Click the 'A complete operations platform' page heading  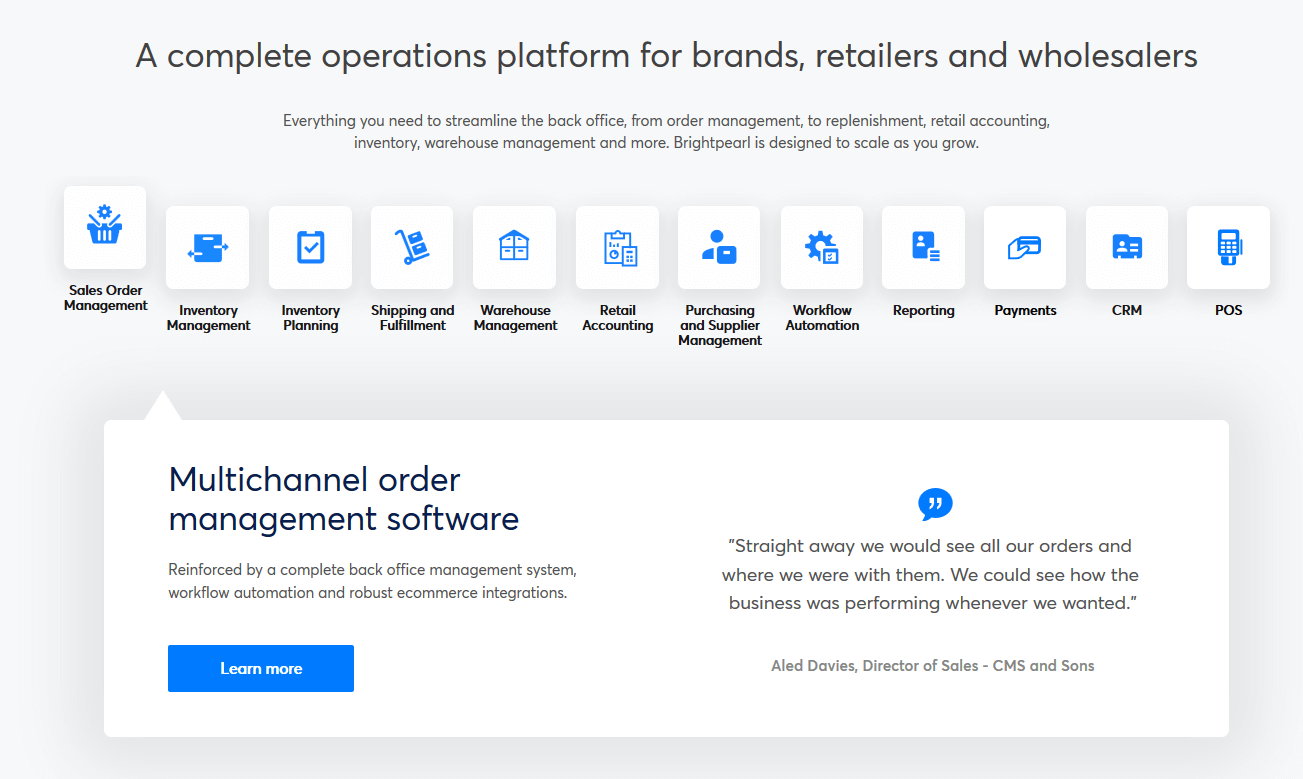click(x=667, y=56)
